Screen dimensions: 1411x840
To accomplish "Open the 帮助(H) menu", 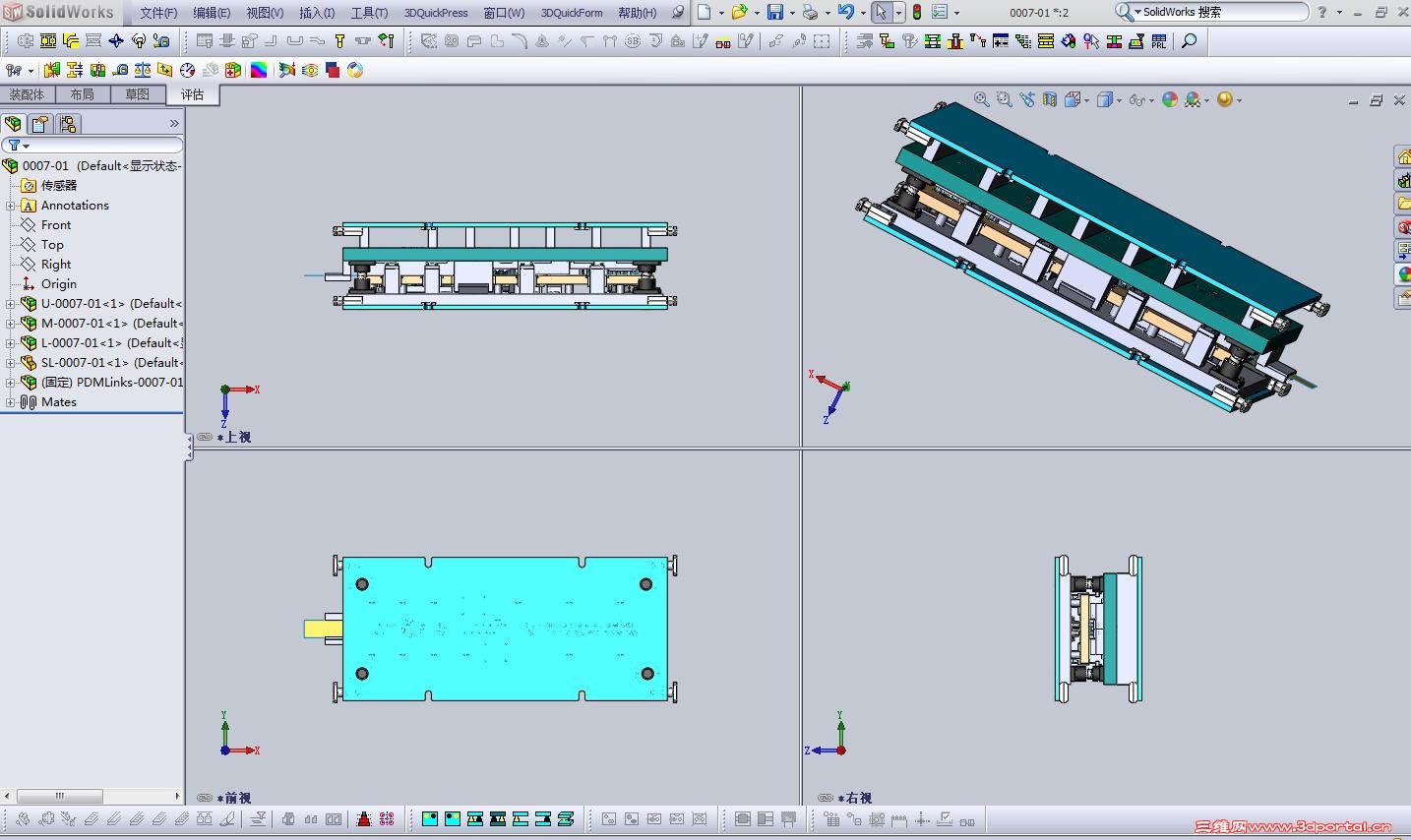I will (x=638, y=13).
